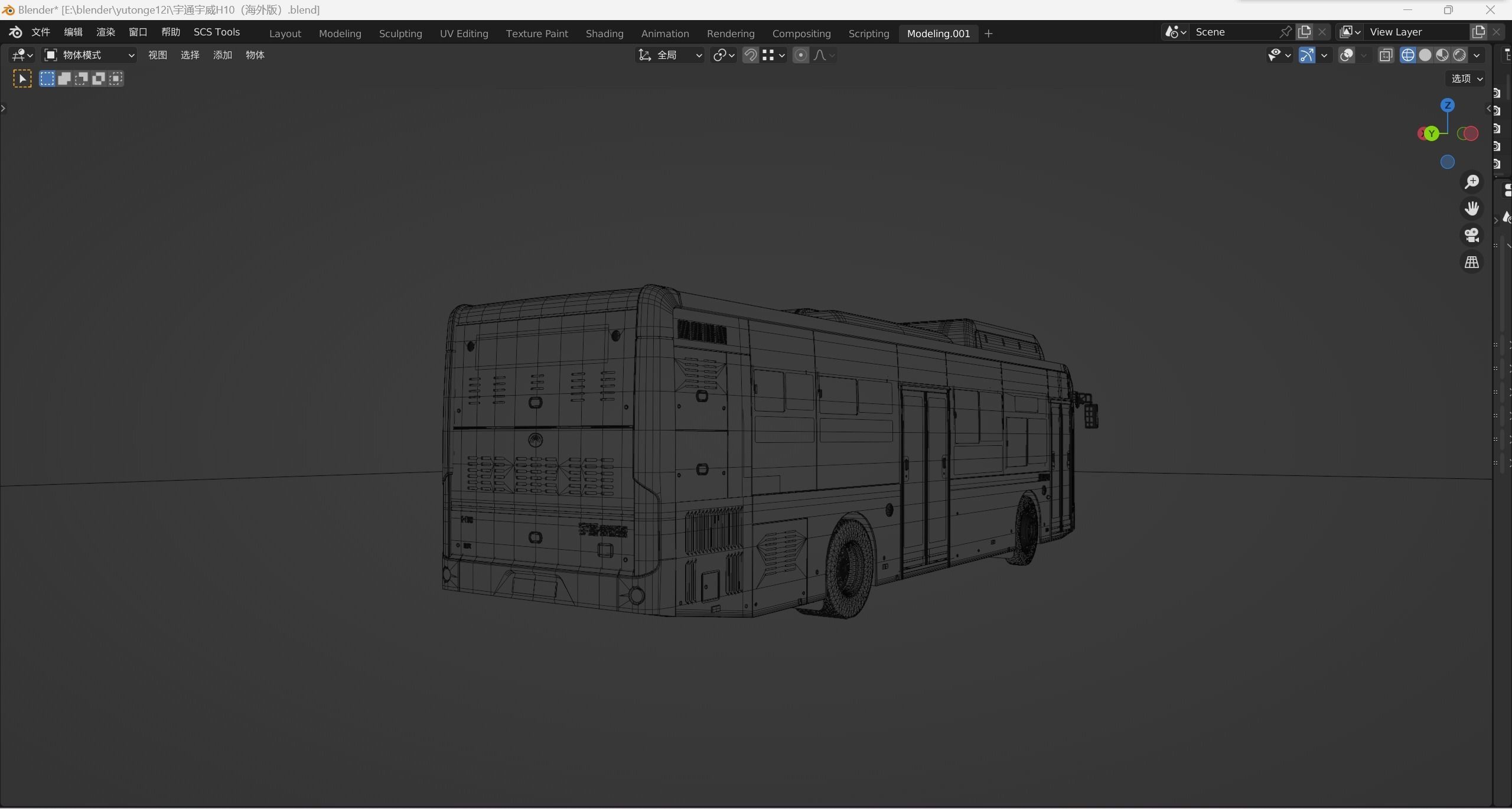Open the 物体模式 mode dropdown
This screenshot has height=809, width=1512.
tap(90, 55)
